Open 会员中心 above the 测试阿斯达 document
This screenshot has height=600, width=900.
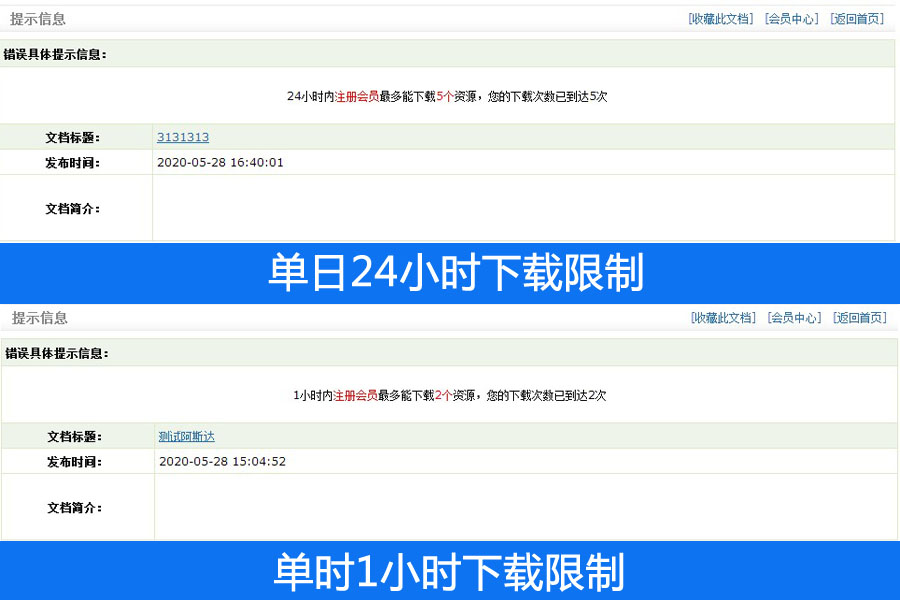(794, 318)
